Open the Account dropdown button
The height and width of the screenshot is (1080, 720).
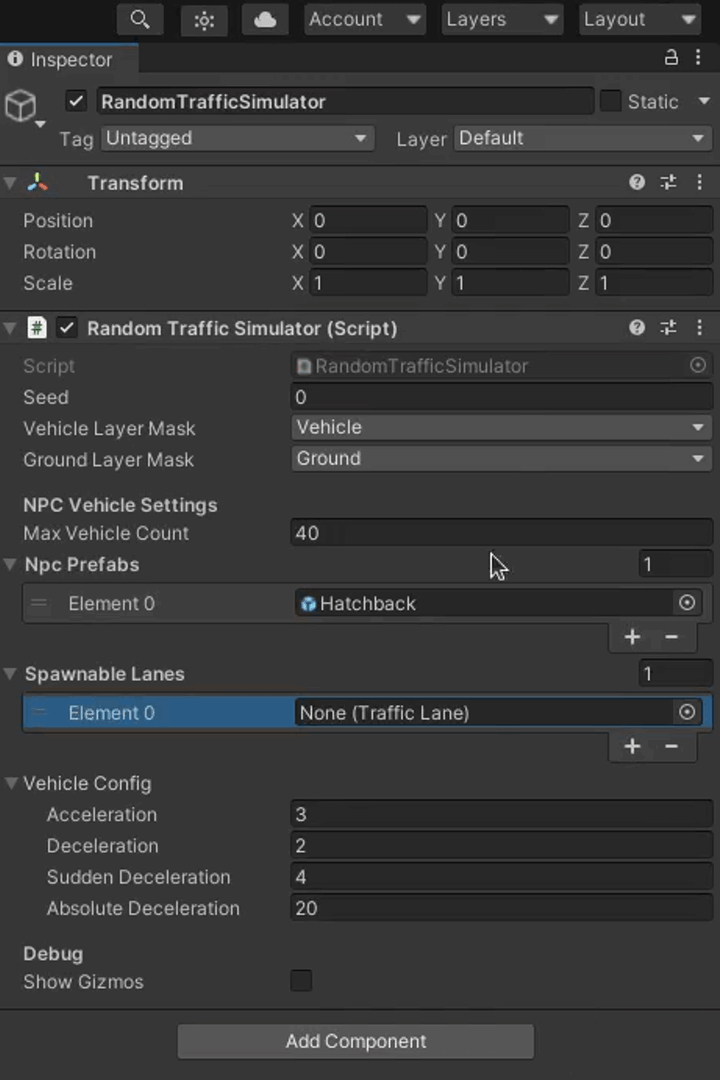tap(364, 19)
